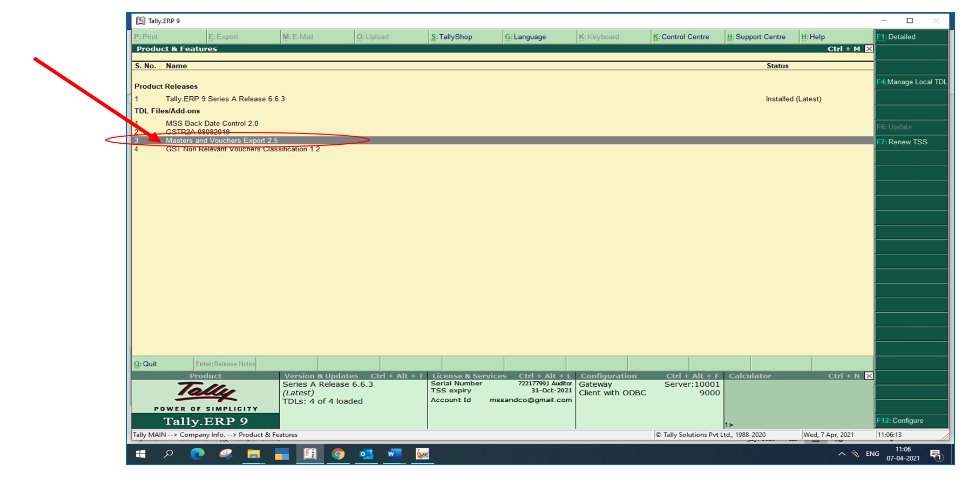Switch to Tally.ERP 9 taskbar icon
Screen dimensions: 977x483
pos(310,454)
